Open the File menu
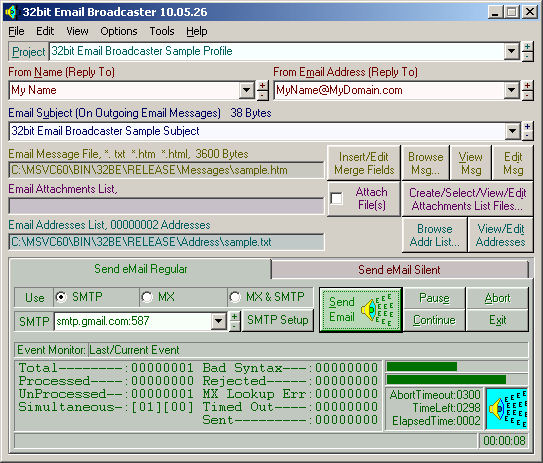This screenshot has height=463, width=543. [16, 32]
